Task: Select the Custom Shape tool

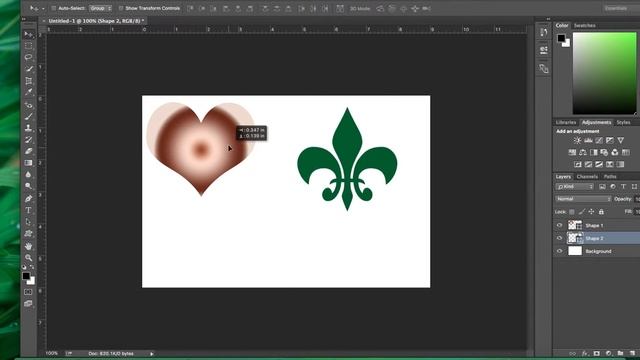Action: tap(28, 233)
